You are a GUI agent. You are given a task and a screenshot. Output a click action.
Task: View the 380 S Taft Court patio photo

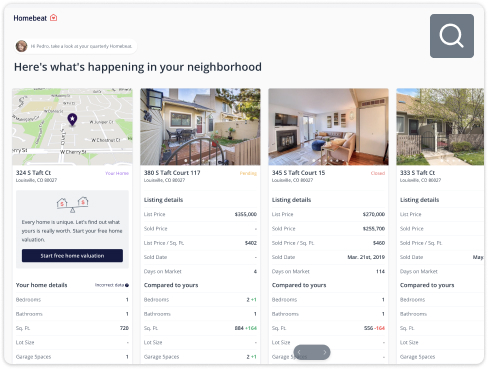click(x=200, y=127)
